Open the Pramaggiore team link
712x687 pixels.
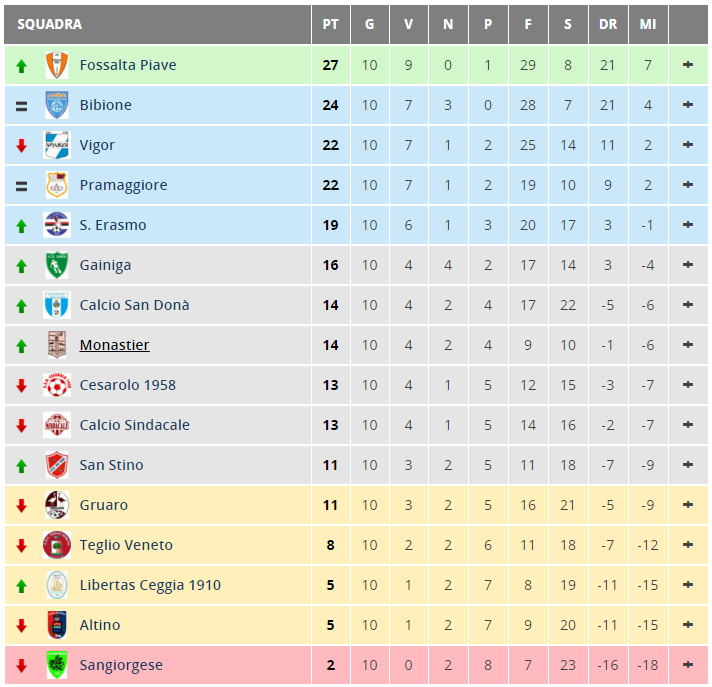pos(124,185)
